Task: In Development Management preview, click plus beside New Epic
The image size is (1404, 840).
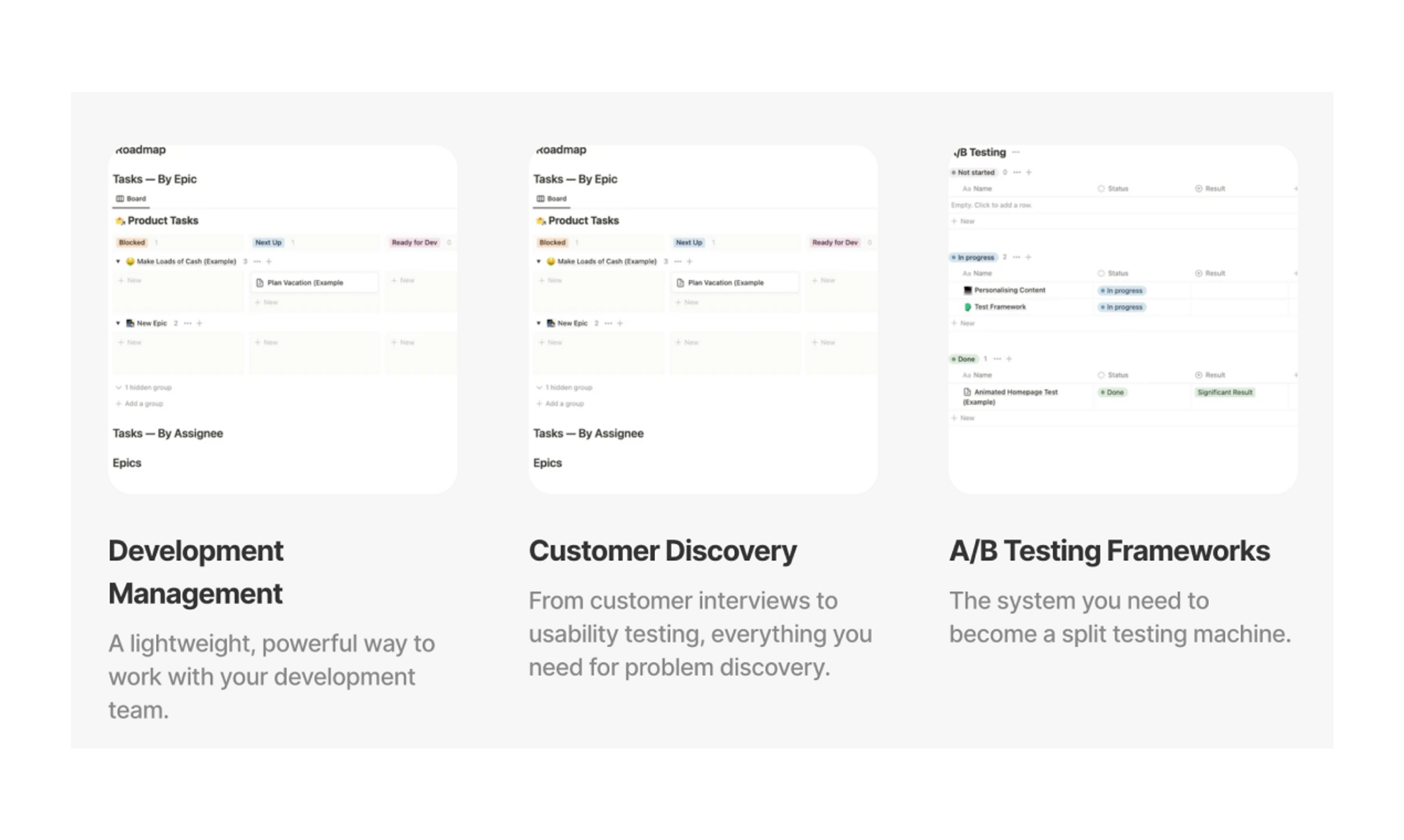Action: (199, 324)
